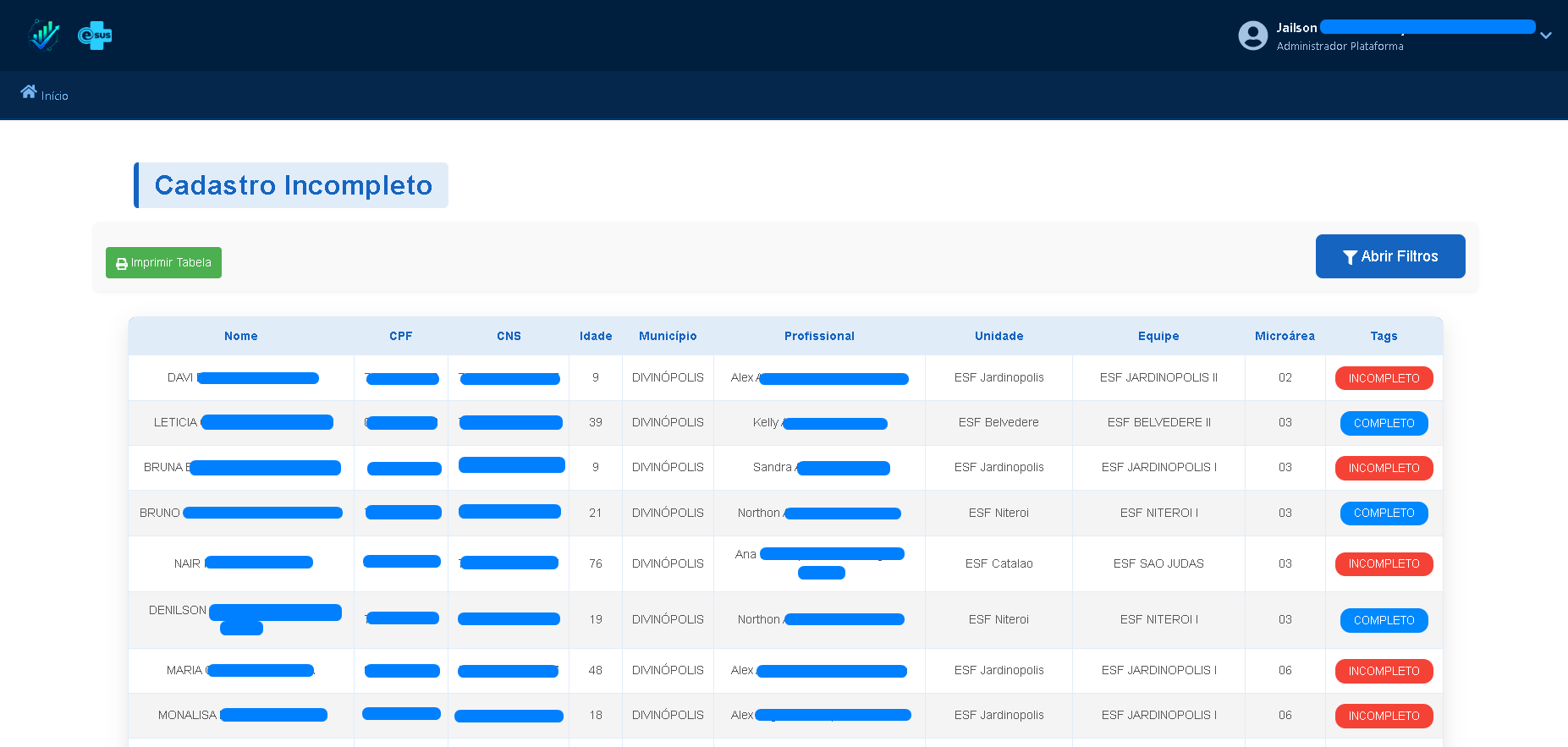The width and height of the screenshot is (1568, 747).
Task: Select the MONALISA row name cell
Action: point(187,715)
